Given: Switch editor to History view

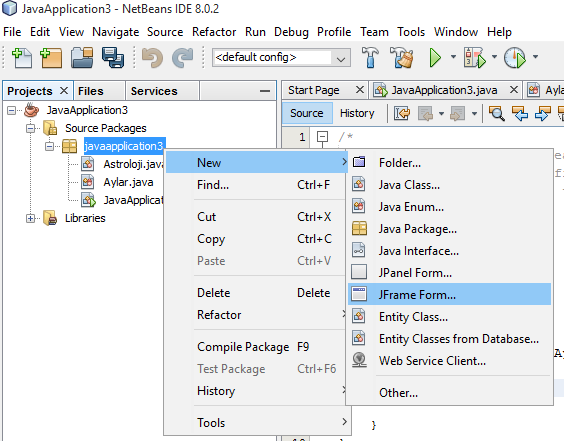Looking at the screenshot, I should pos(357,113).
